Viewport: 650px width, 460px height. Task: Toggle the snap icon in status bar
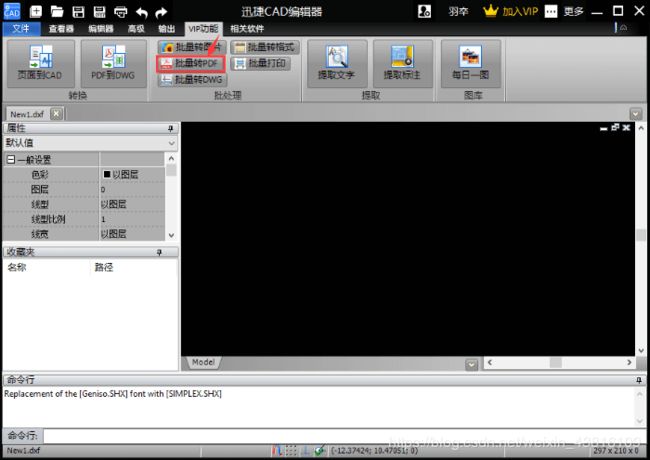pyautogui.click(x=276, y=450)
